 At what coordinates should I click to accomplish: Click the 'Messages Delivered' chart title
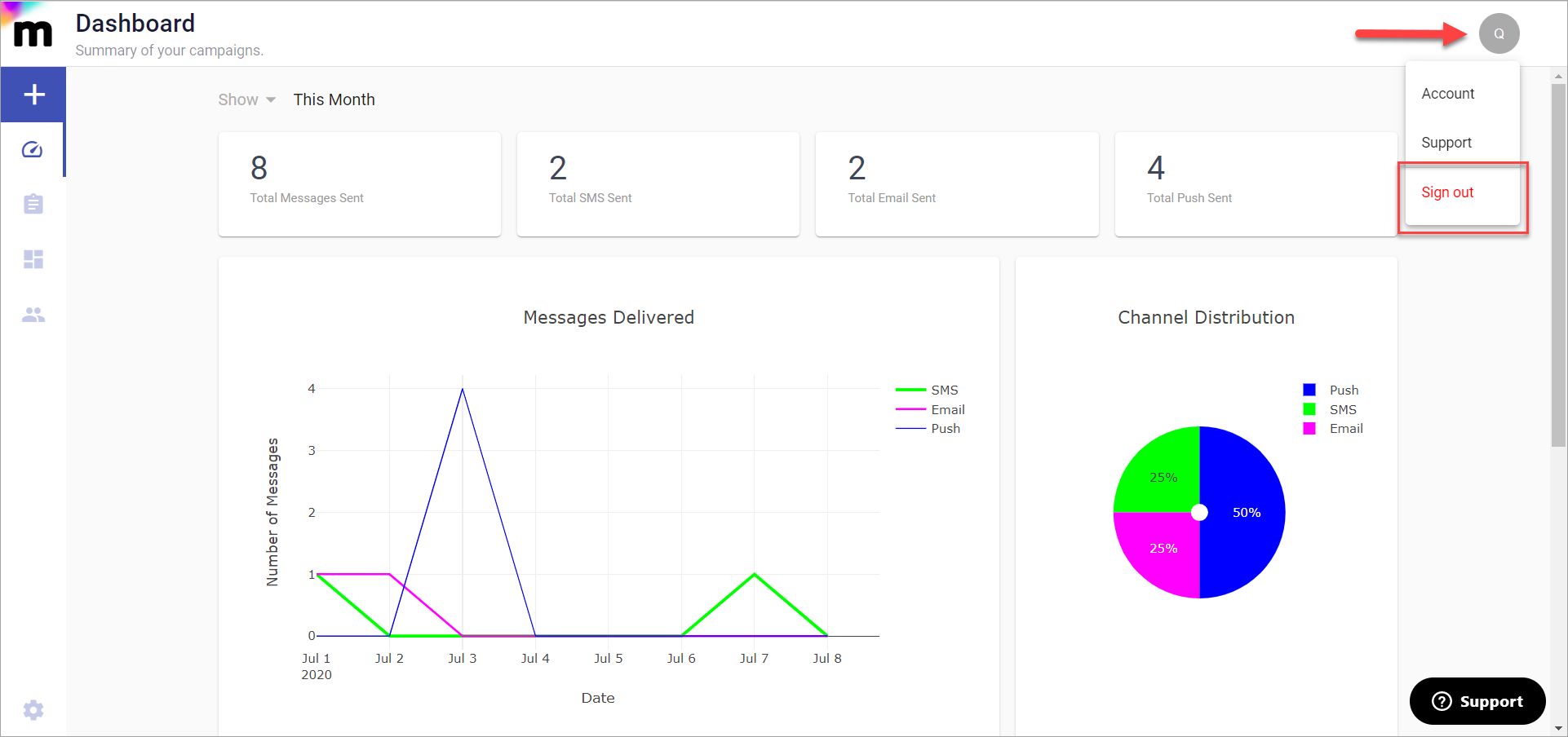pyautogui.click(x=609, y=317)
